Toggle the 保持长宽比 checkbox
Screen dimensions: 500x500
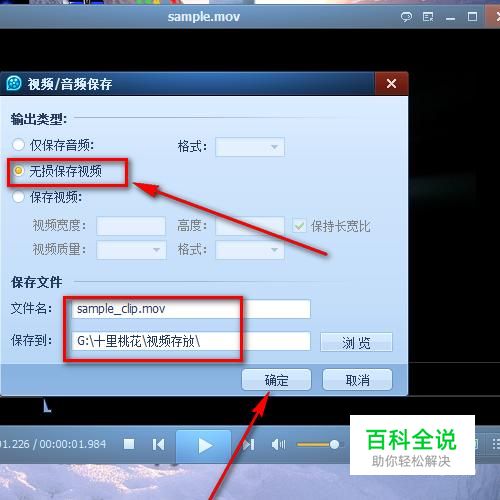(299, 226)
